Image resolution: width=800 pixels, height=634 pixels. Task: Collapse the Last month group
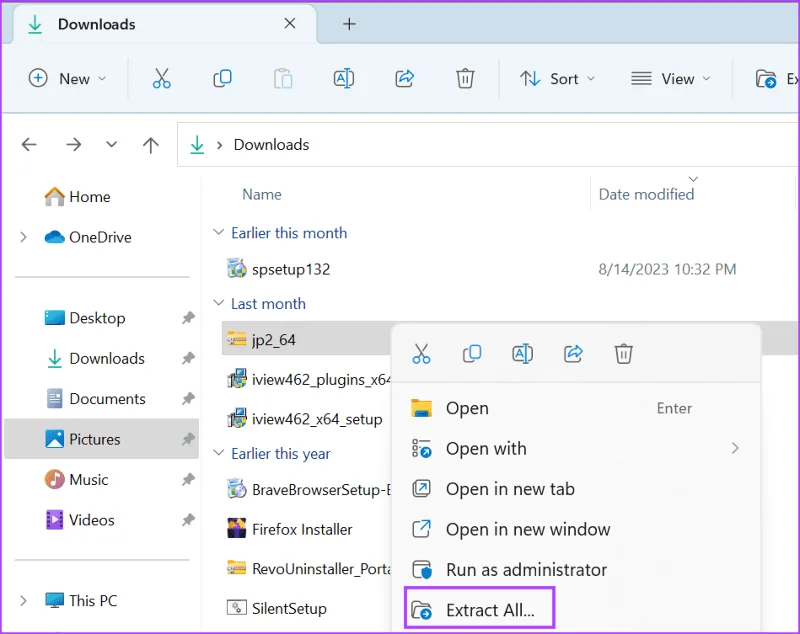[x=218, y=303]
